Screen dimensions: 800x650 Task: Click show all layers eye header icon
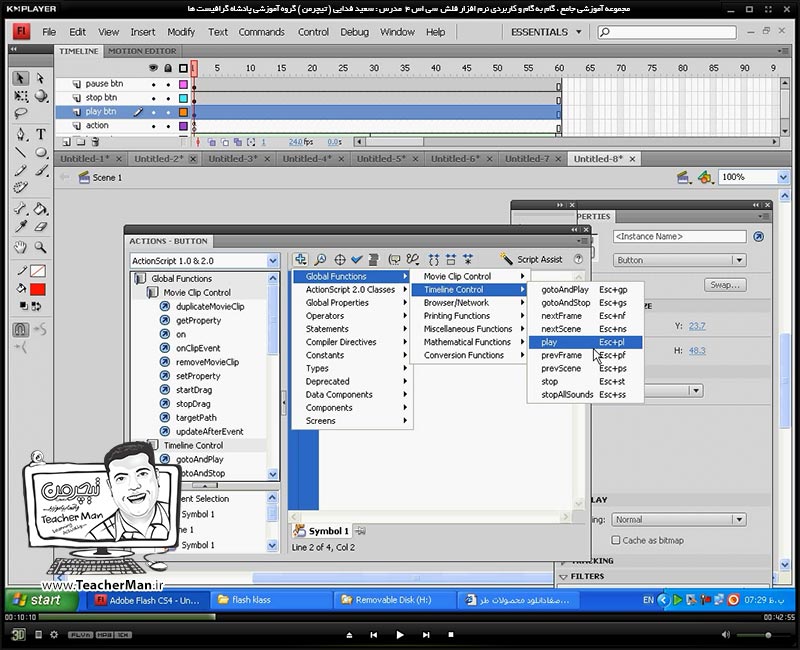(x=153, y=68)
